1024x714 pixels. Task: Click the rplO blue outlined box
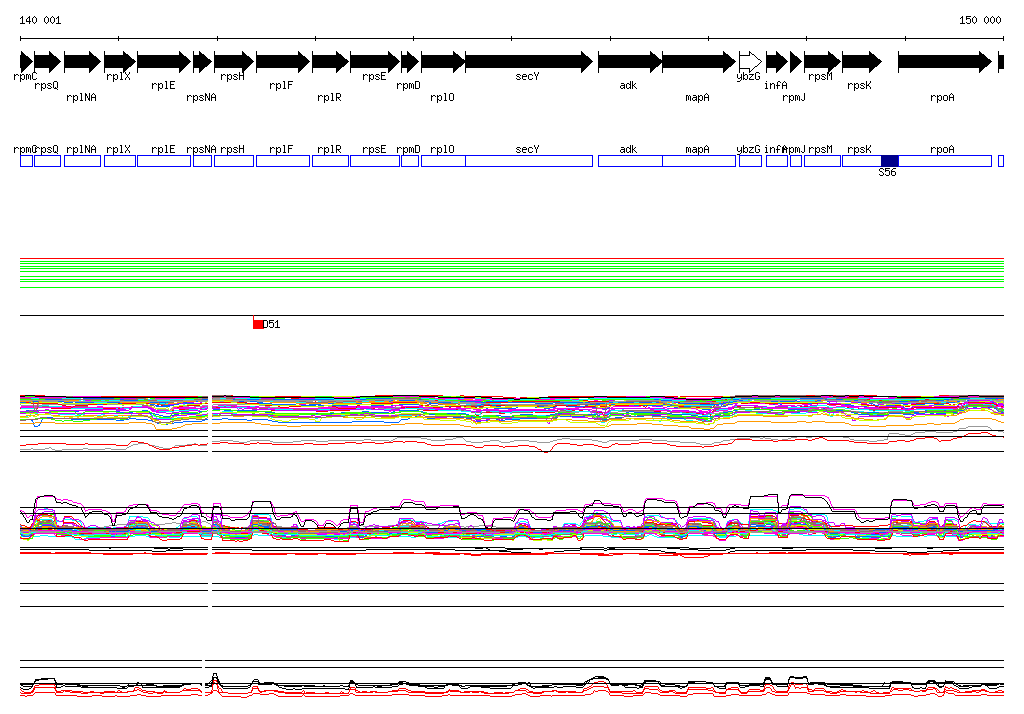tap(443, 161)
